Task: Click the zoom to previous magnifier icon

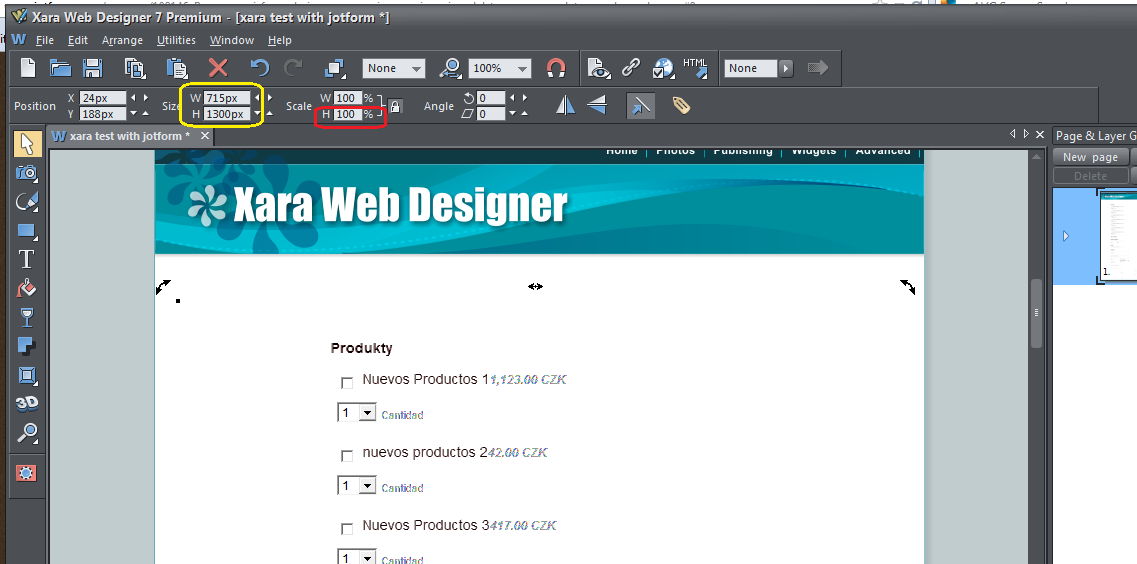Action: [451, 68]
